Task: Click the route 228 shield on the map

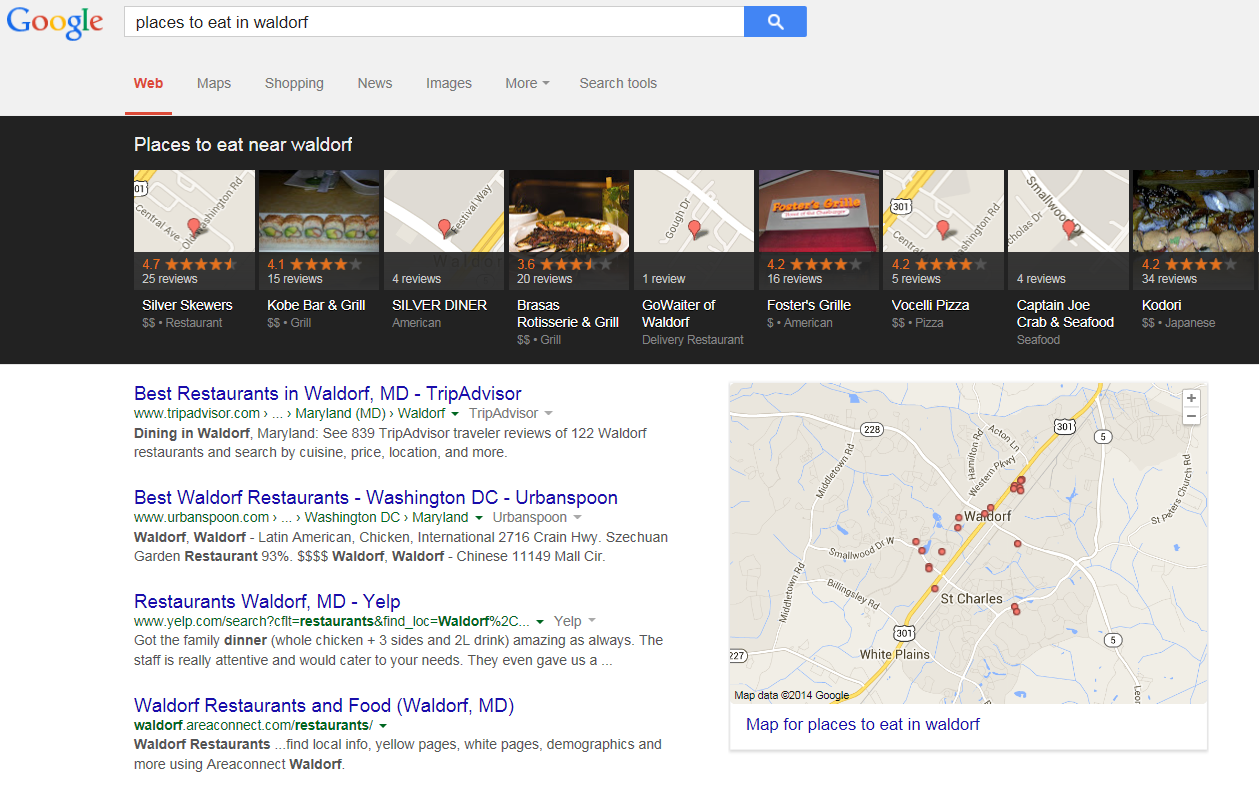Action: pos(873,429)
